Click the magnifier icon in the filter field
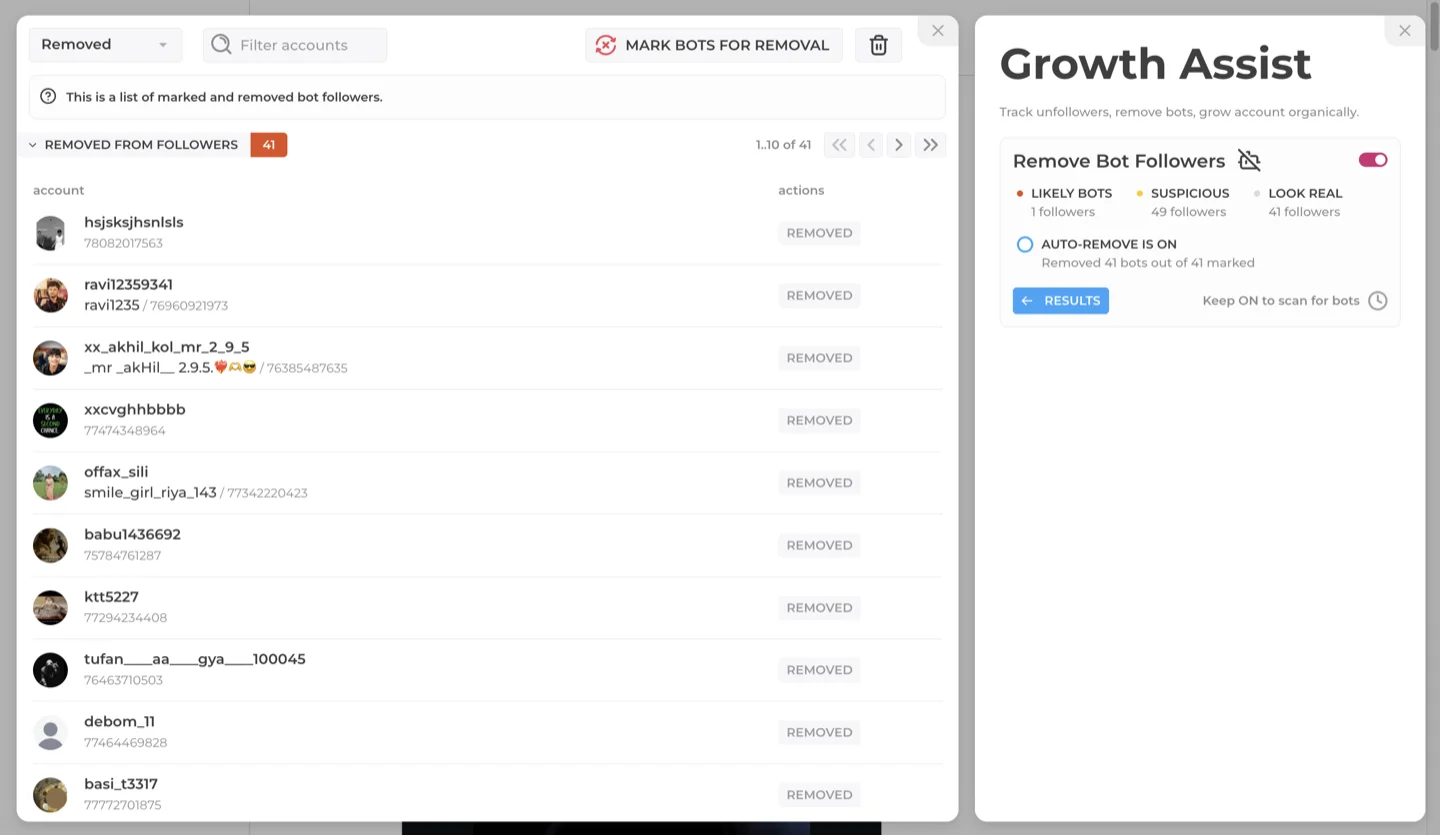Image resolution: width=1440 pixels, height=835 pixels. point(221,45)
